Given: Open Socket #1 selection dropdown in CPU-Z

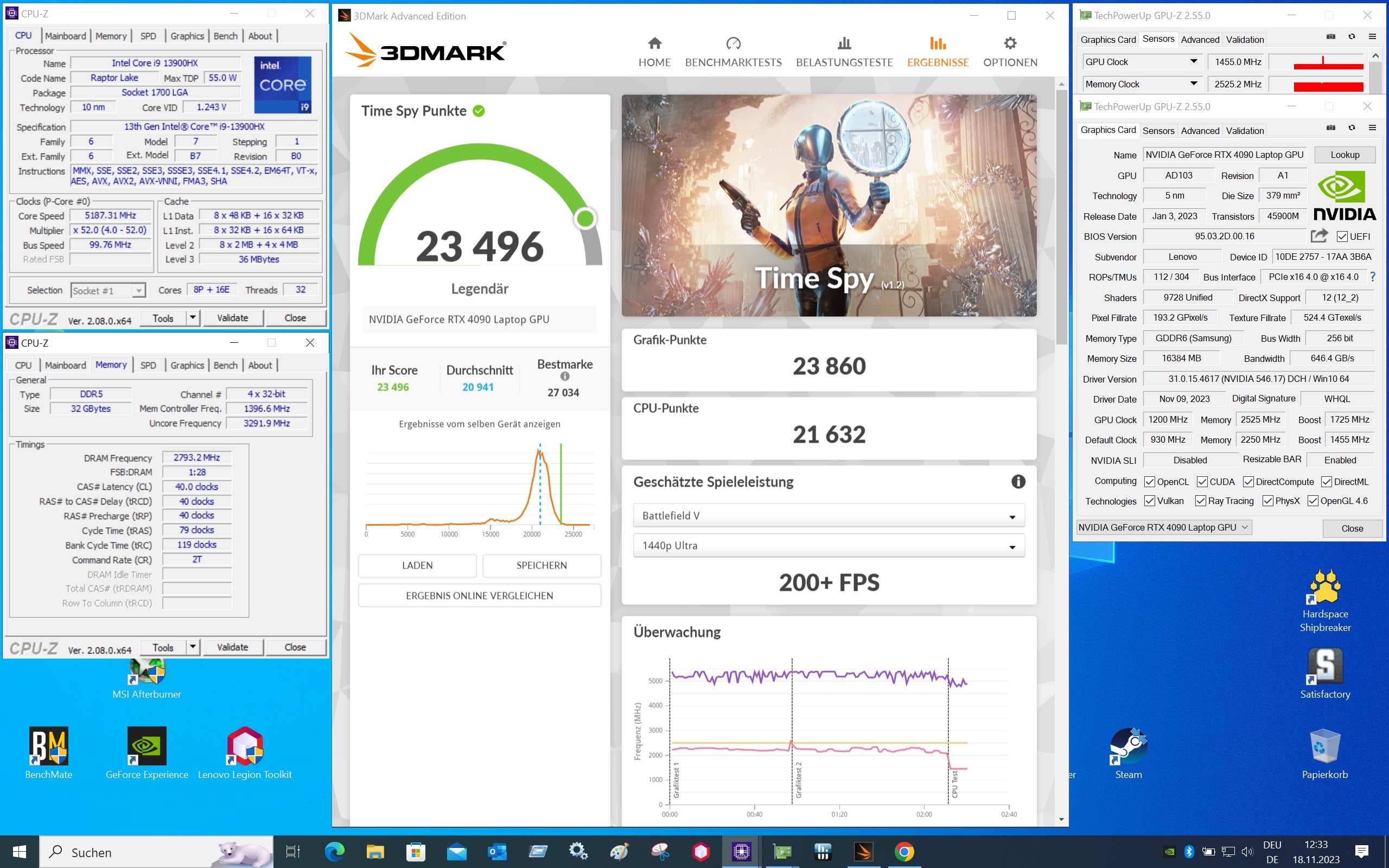Looking at the screenshot, I should point(109,290).
